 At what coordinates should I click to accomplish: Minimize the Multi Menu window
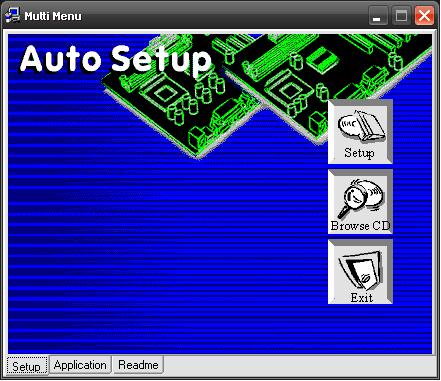378,16
